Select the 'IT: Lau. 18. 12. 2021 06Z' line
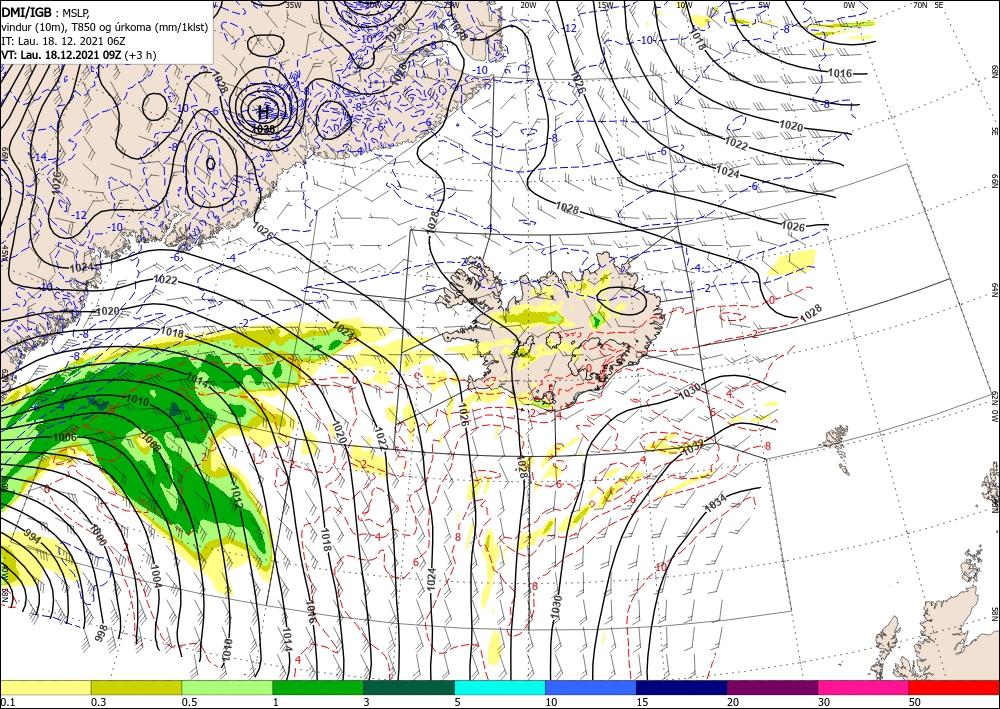 click(63, 41)
